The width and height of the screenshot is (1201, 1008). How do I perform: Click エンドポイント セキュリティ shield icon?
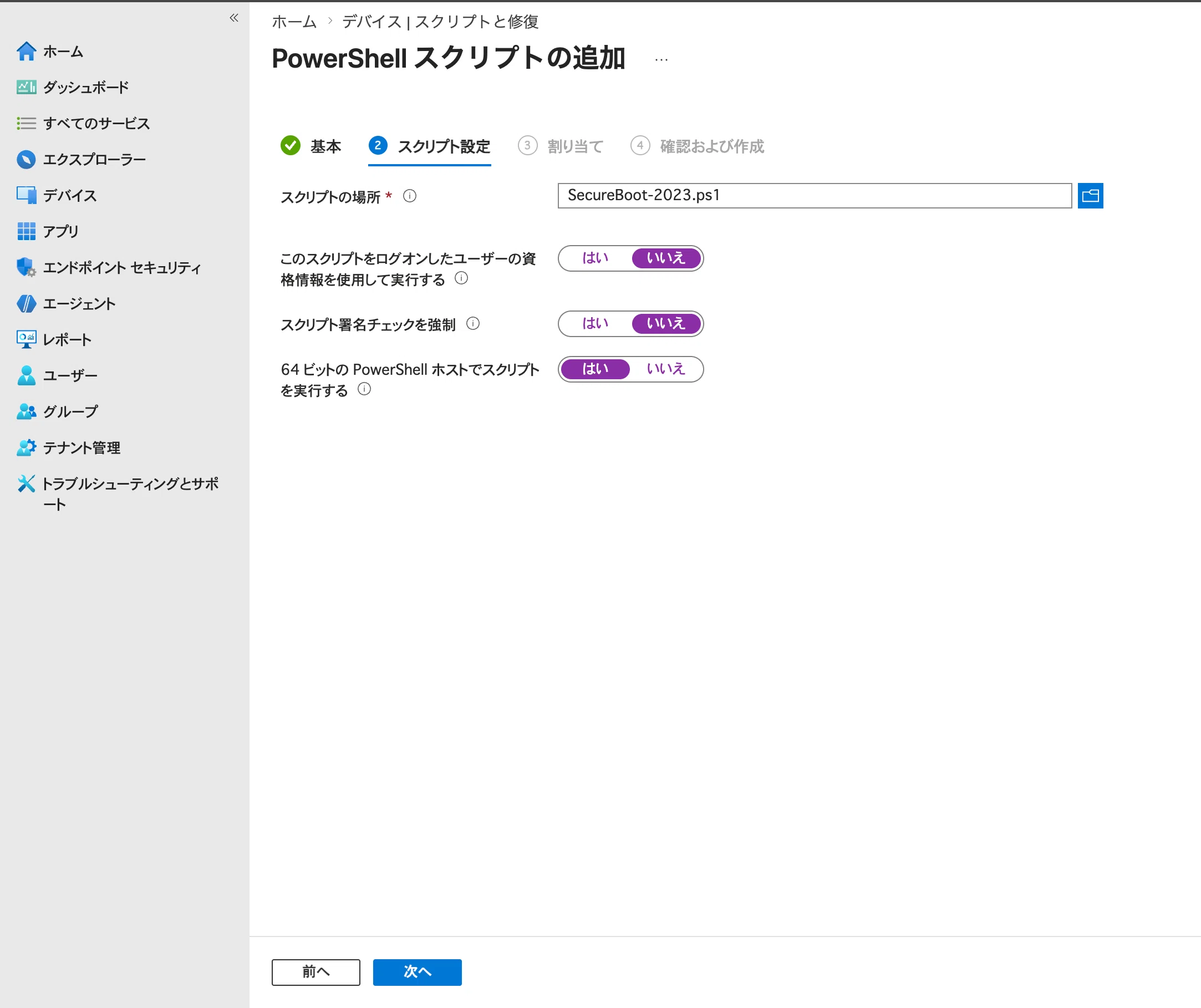(x=26, y=268)
